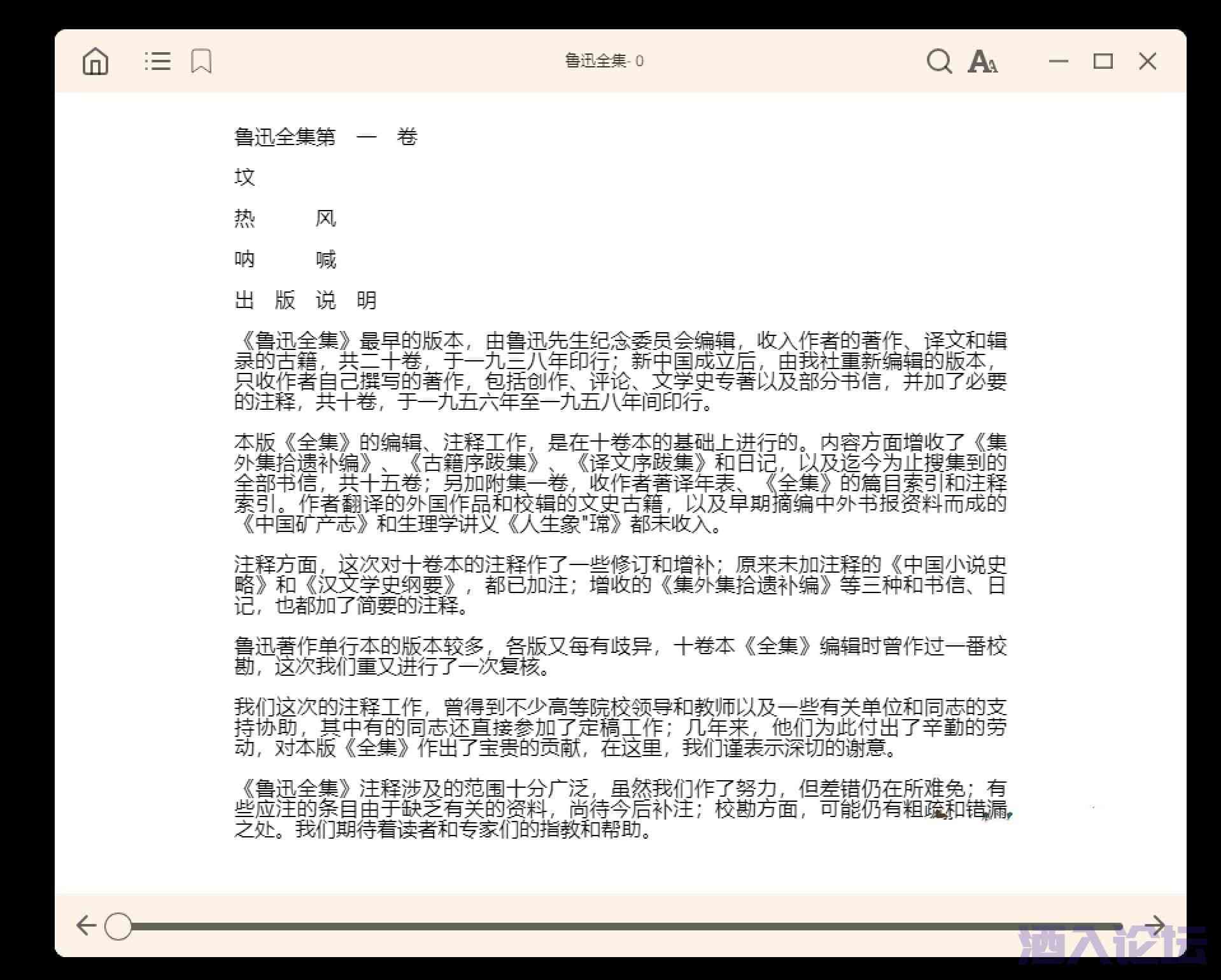
Task: Click the heading 出 版 说 明
Action: [306, 300]
